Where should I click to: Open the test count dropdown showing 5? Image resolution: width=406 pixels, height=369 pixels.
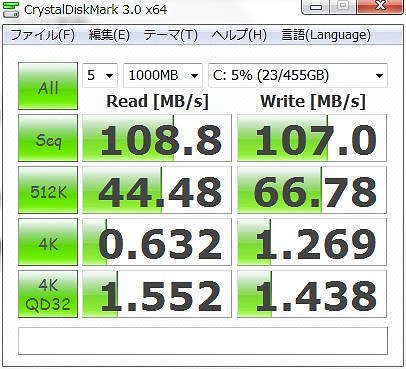tap(100, 76)
